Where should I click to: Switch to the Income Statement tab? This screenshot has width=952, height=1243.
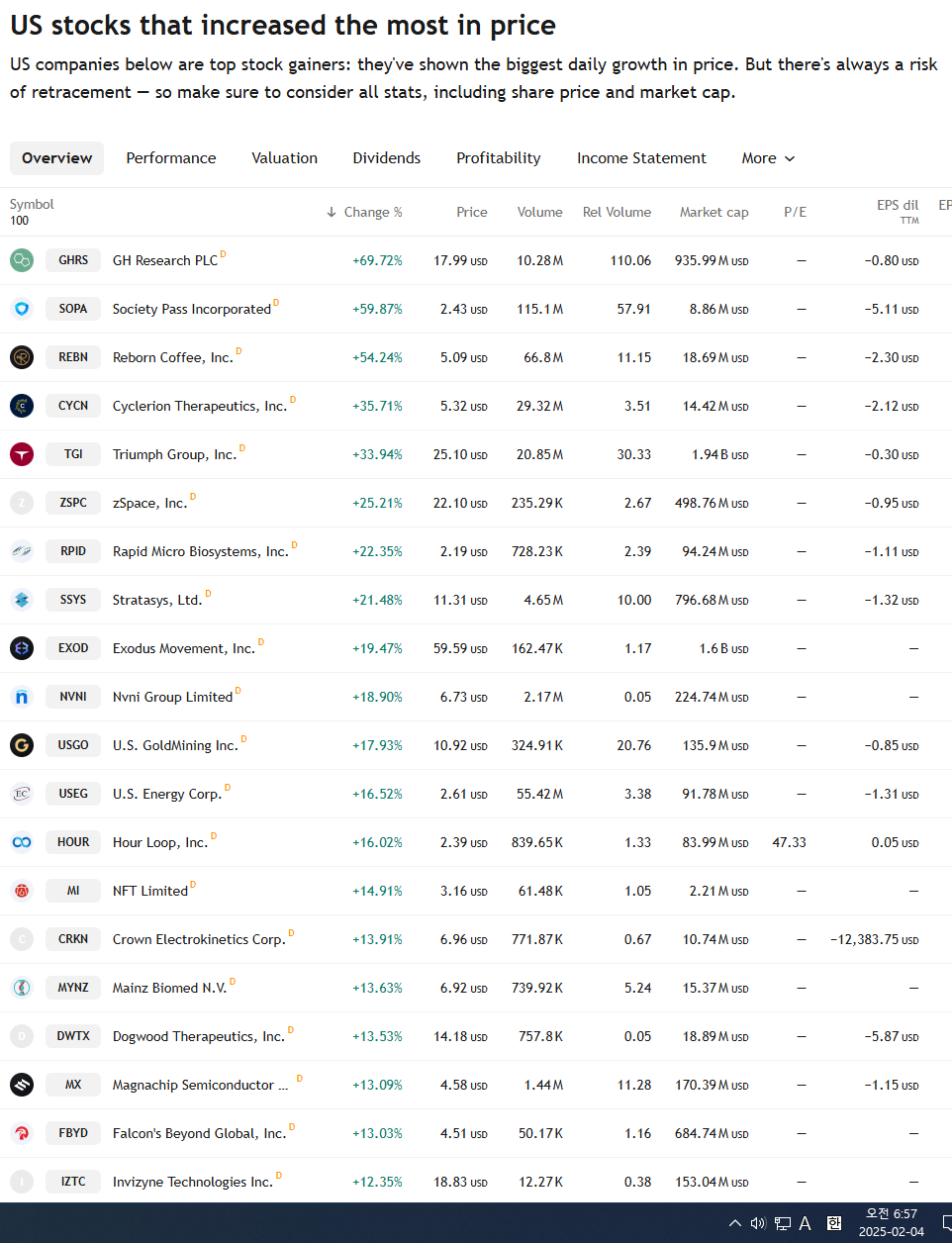point(642,158)
